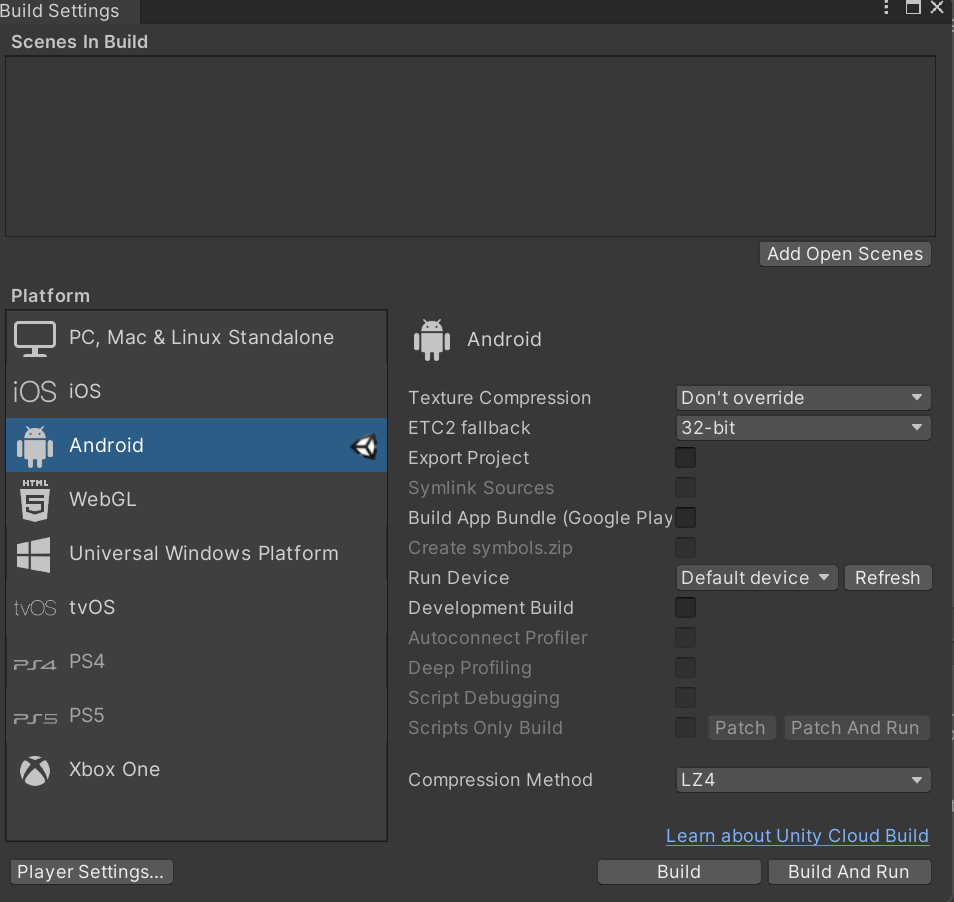Click the HTML5 WebGL icon
This screenshot has height=902, width=954.
point(35,500)
